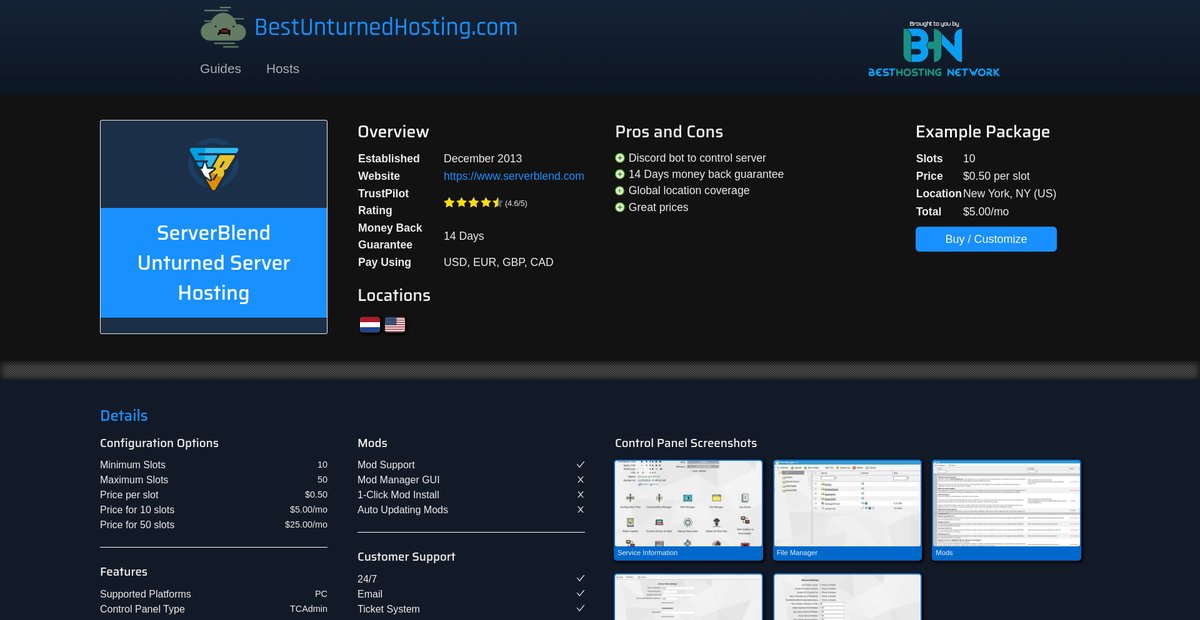Open the BestUnturnedHosting.com home link
This screenshot has height=620, width=1200.
click(x=386, y=27)
